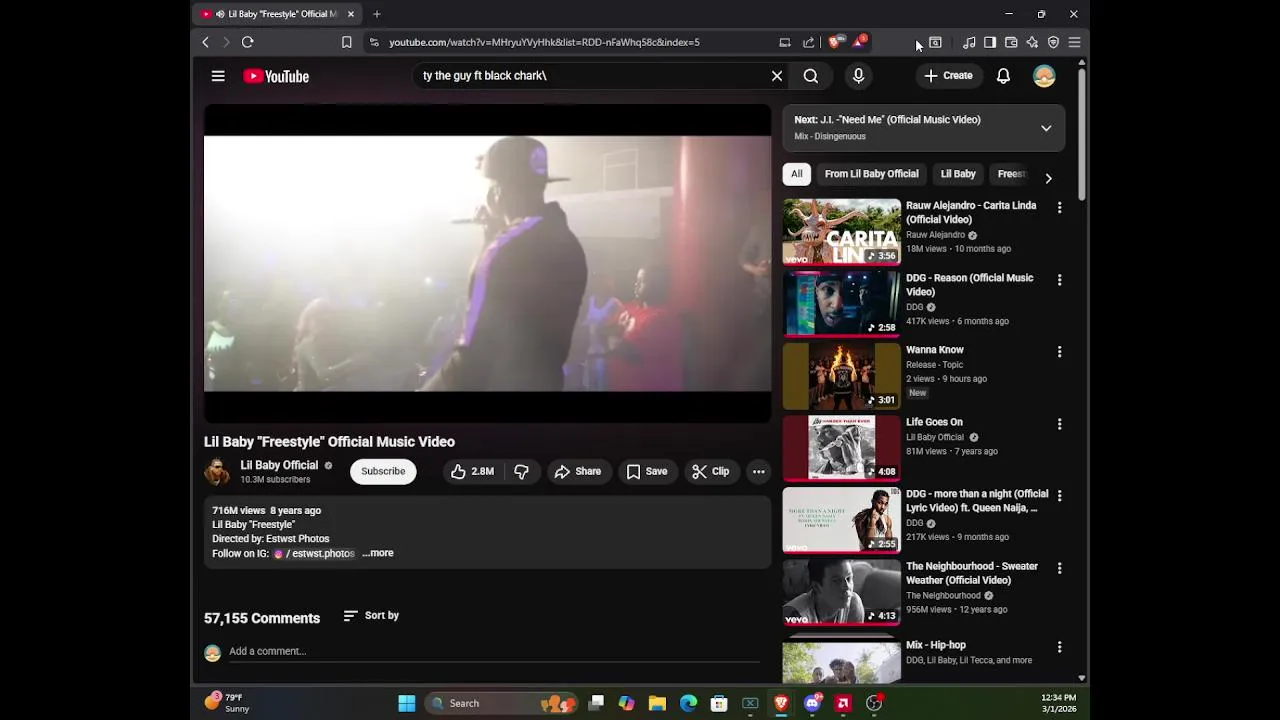Open the Lil Baby Official channel name

pos(279,465)
